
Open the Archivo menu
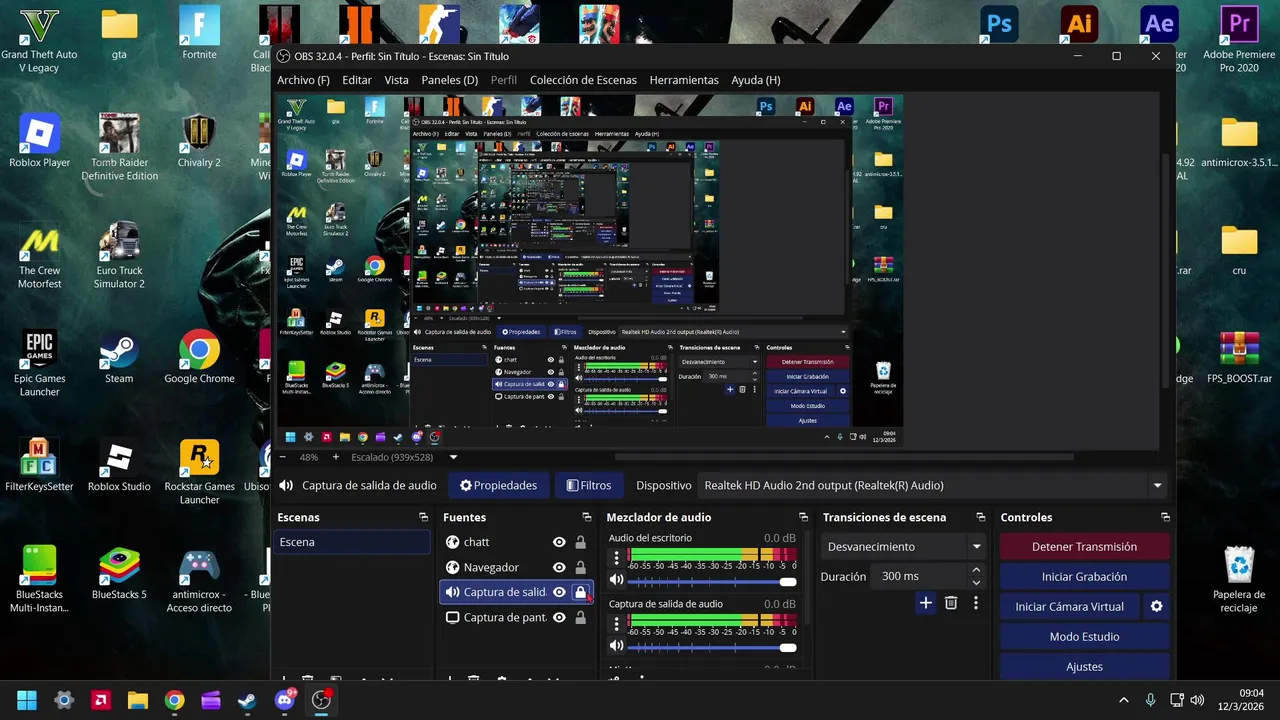[x=303, y=80]
